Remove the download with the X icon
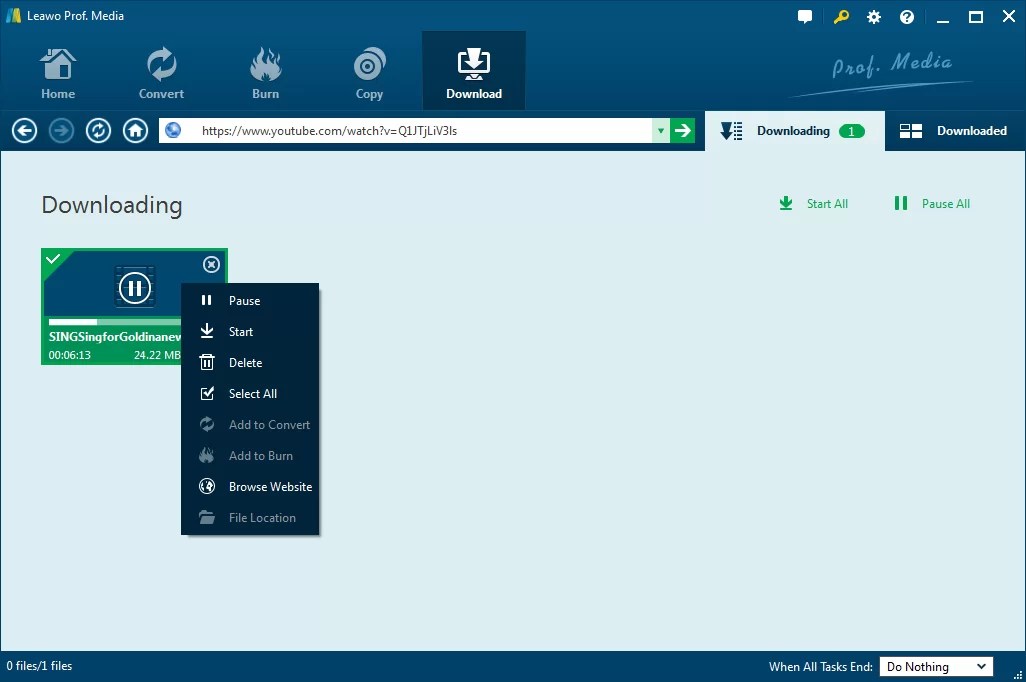Screen dimensions: 1026x682 coord(211,264)
